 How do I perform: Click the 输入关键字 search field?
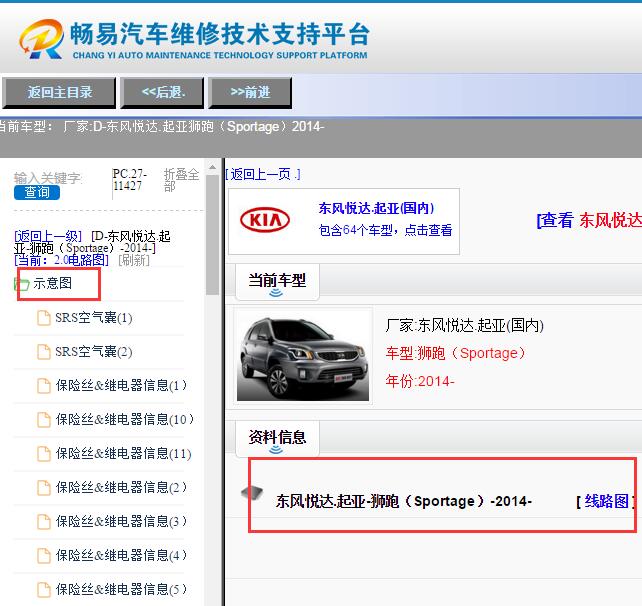[48, 178]
